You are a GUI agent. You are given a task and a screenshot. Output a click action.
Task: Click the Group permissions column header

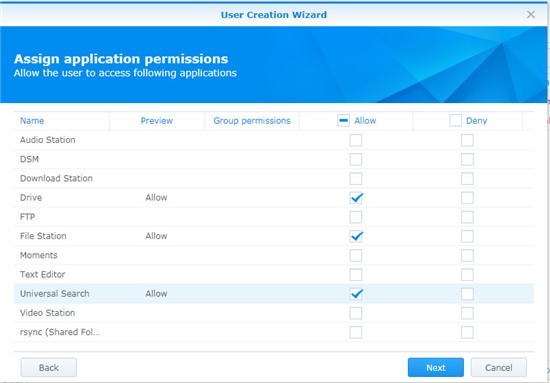pos(252,121)
